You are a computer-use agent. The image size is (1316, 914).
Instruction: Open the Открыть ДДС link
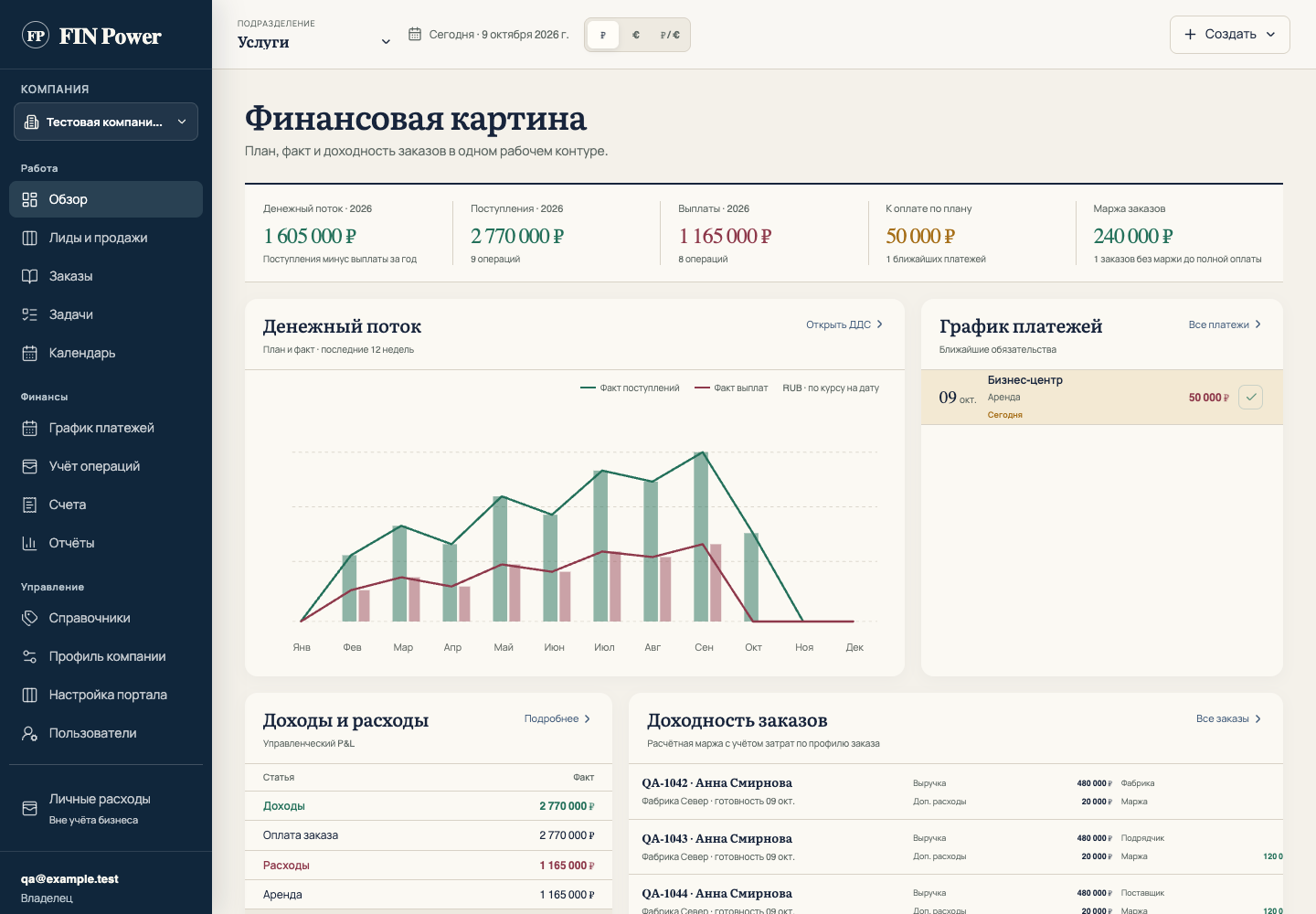pos(844,324)
